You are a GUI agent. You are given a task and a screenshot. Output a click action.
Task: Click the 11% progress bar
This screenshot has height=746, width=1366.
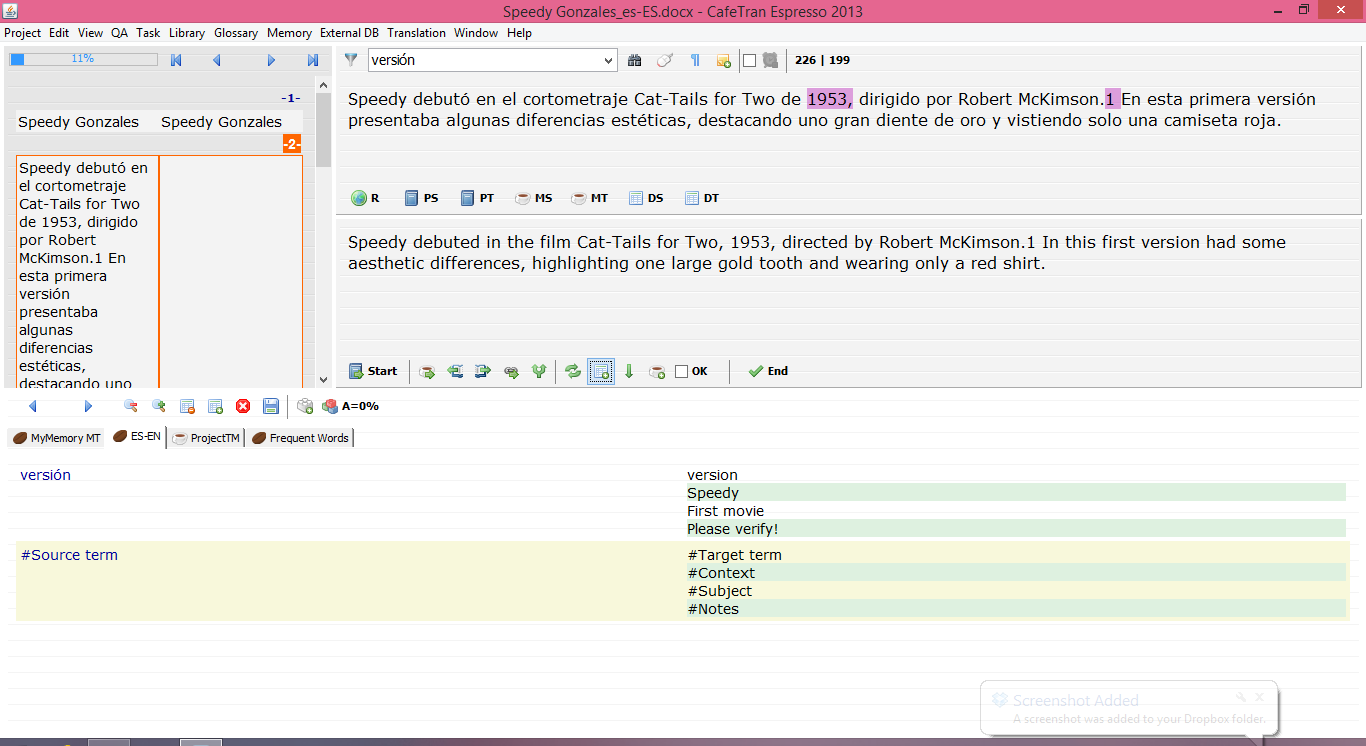click(83, 59)
